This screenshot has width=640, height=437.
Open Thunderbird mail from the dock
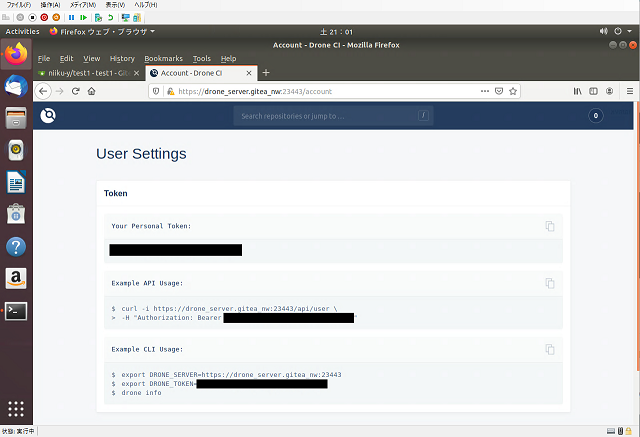tap(16, 86)
